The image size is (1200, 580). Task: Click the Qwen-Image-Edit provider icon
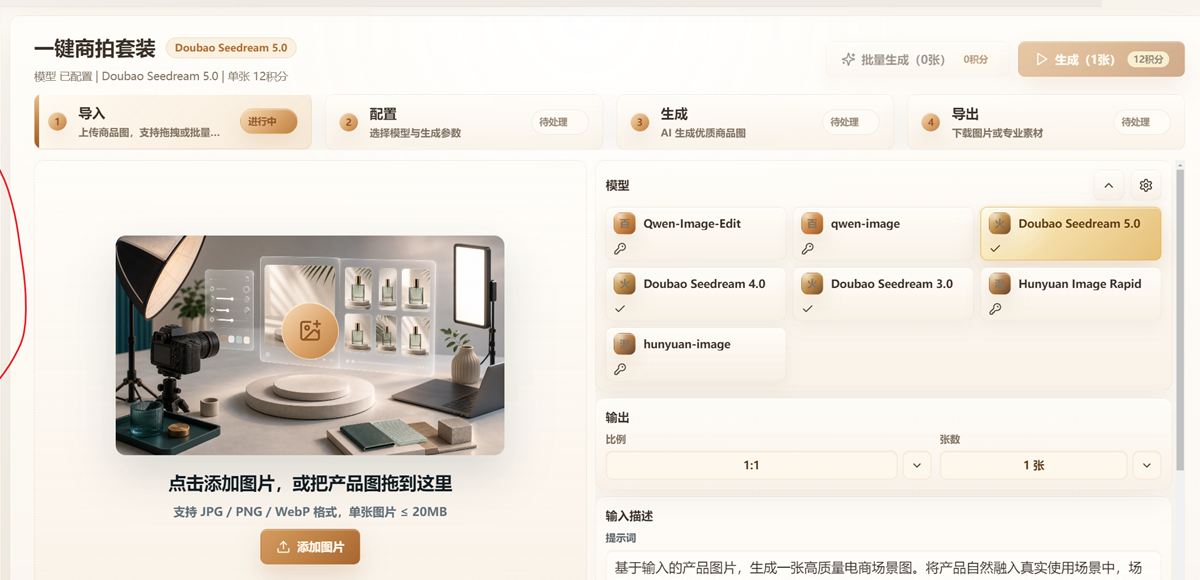(x=625, y=224)
